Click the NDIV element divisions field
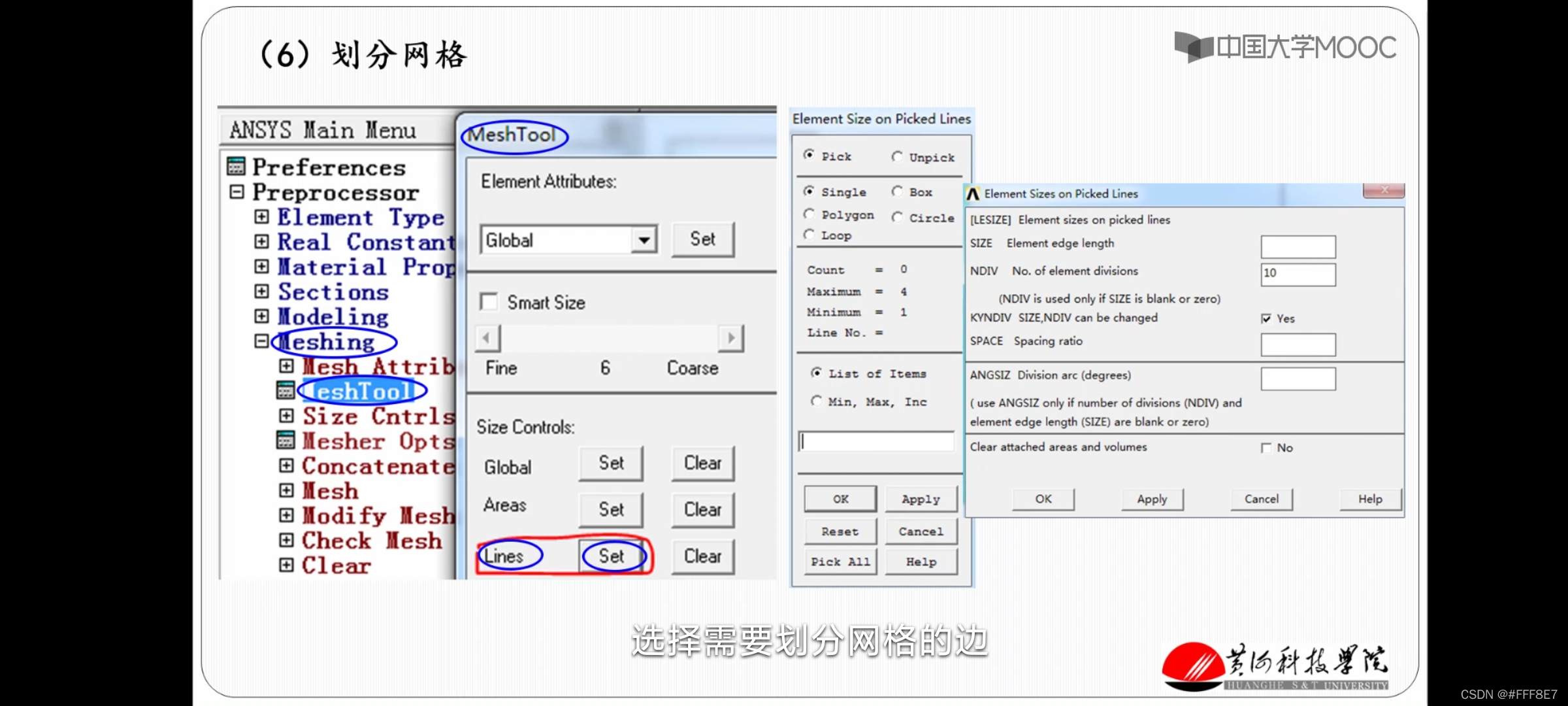The width and height of the screenshot is (1568, 706). pyautogui.click(x=1298, y=274)
